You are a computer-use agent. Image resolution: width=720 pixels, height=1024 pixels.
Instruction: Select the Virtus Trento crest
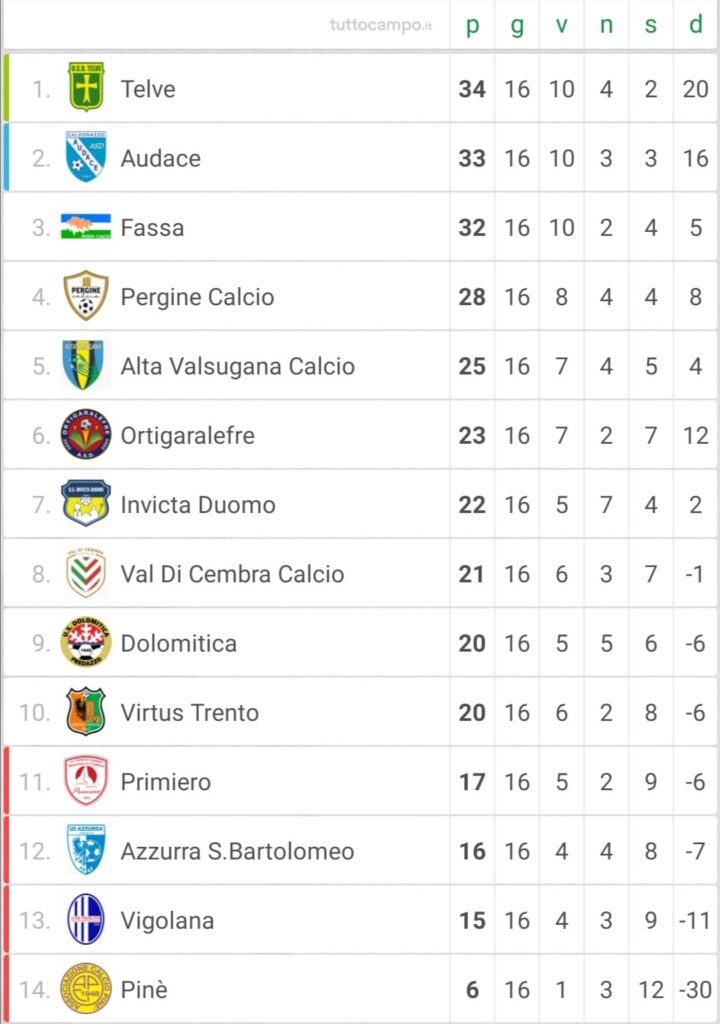[86, 711]
